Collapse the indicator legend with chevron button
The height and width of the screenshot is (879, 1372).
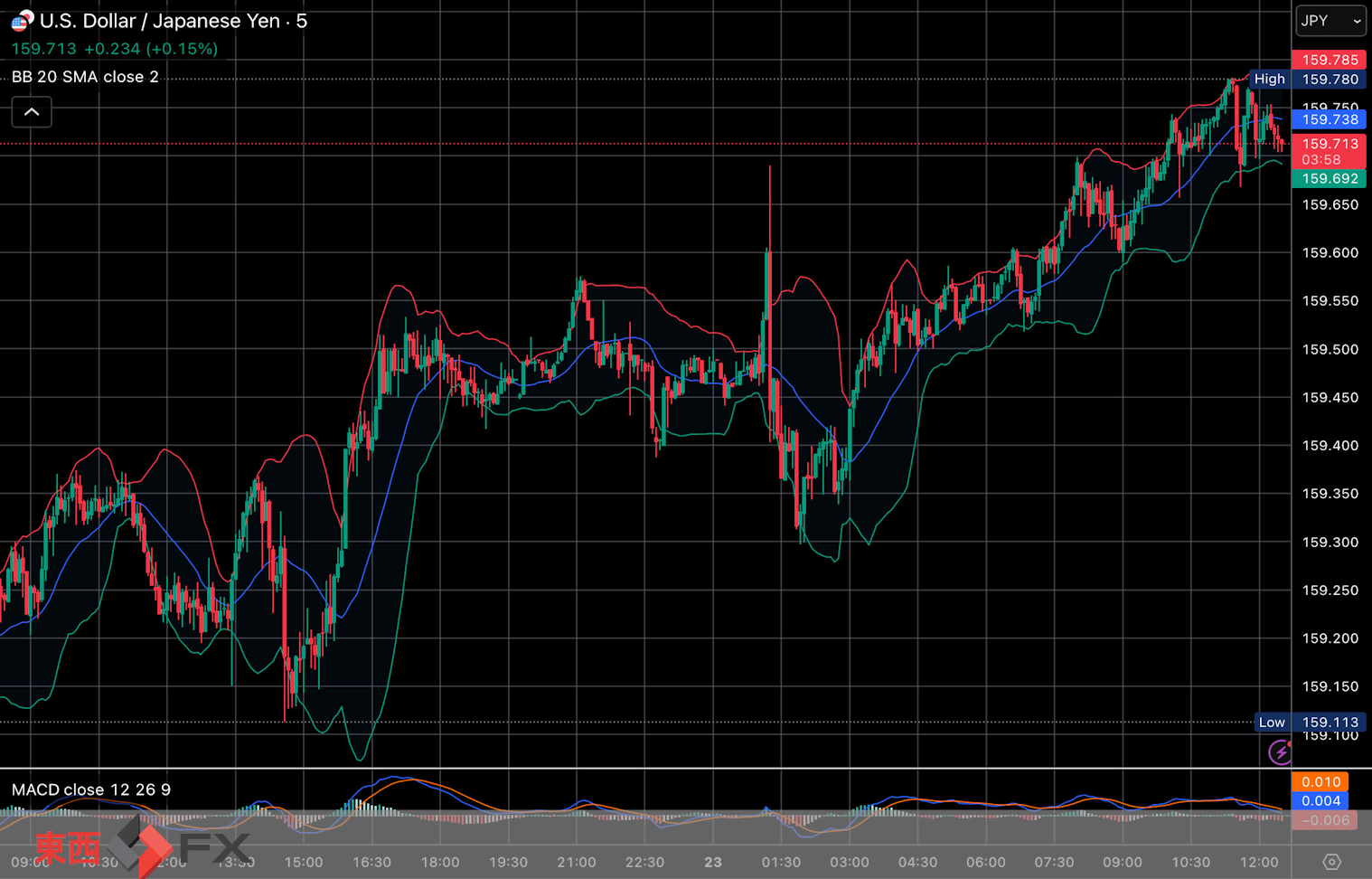pos(32,112)
